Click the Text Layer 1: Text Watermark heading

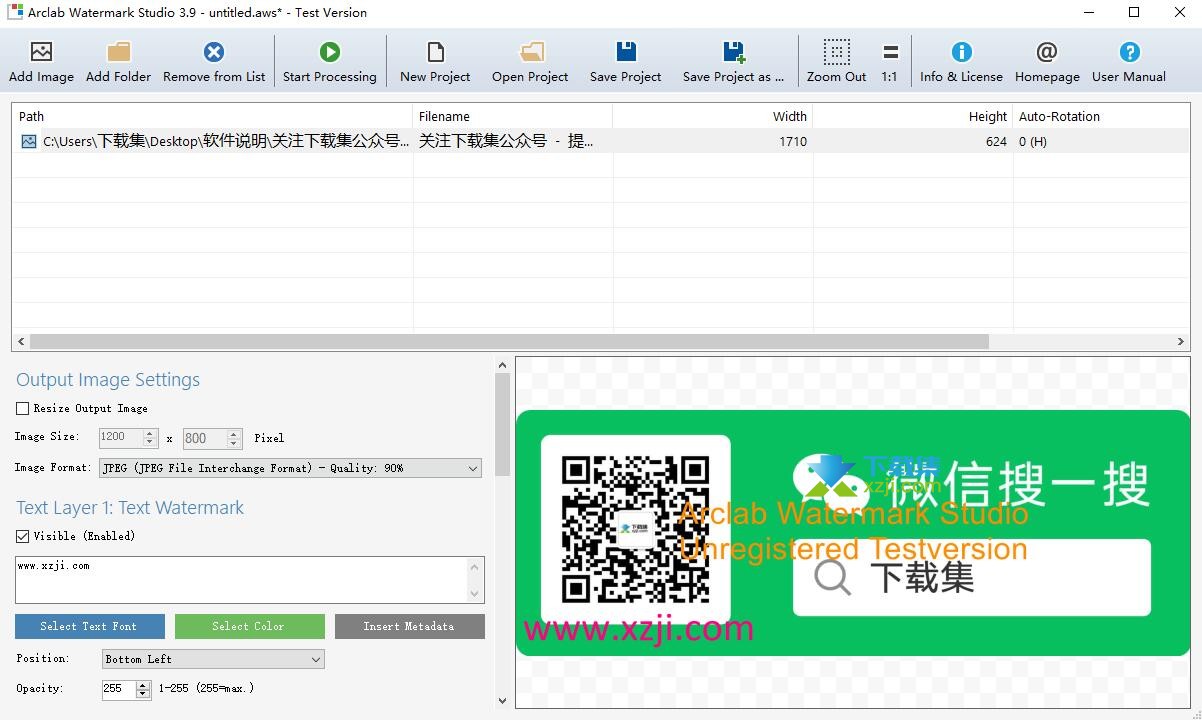click(130, 508)
